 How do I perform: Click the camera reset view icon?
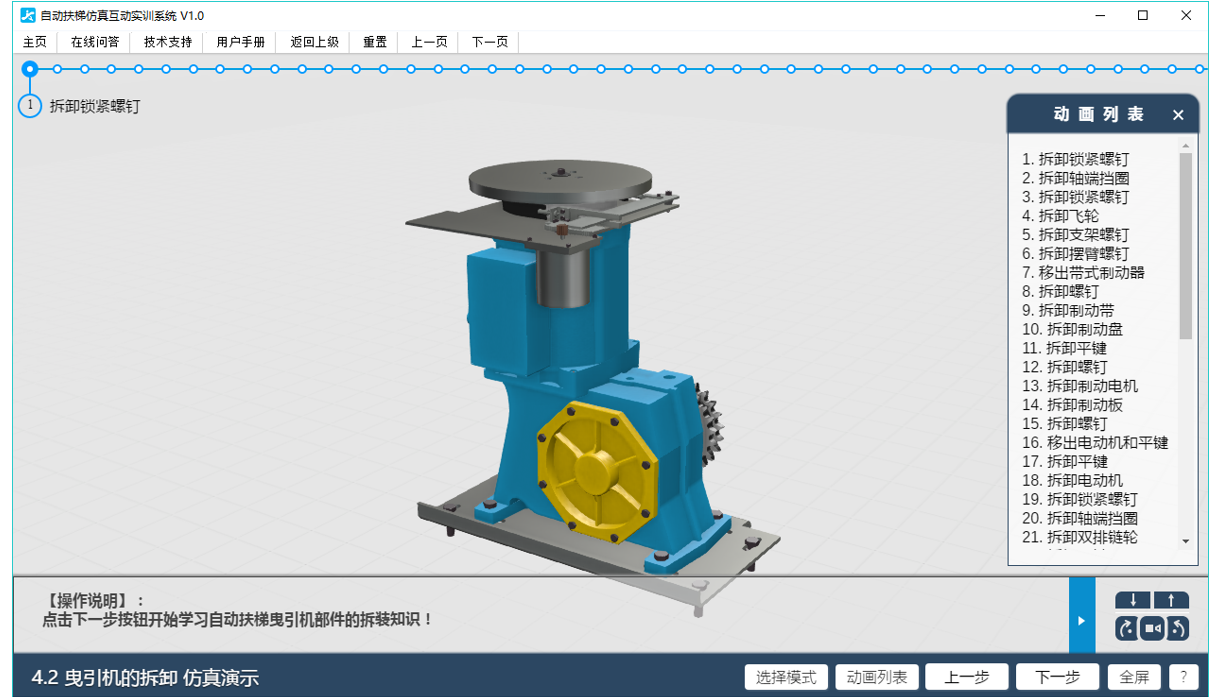(1152, 628)
